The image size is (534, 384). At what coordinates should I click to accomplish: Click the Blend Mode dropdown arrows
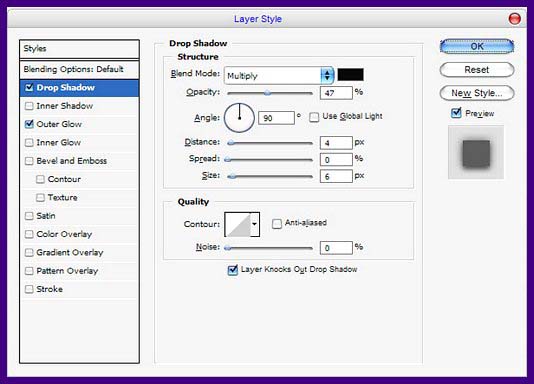[x=327, y=76]
